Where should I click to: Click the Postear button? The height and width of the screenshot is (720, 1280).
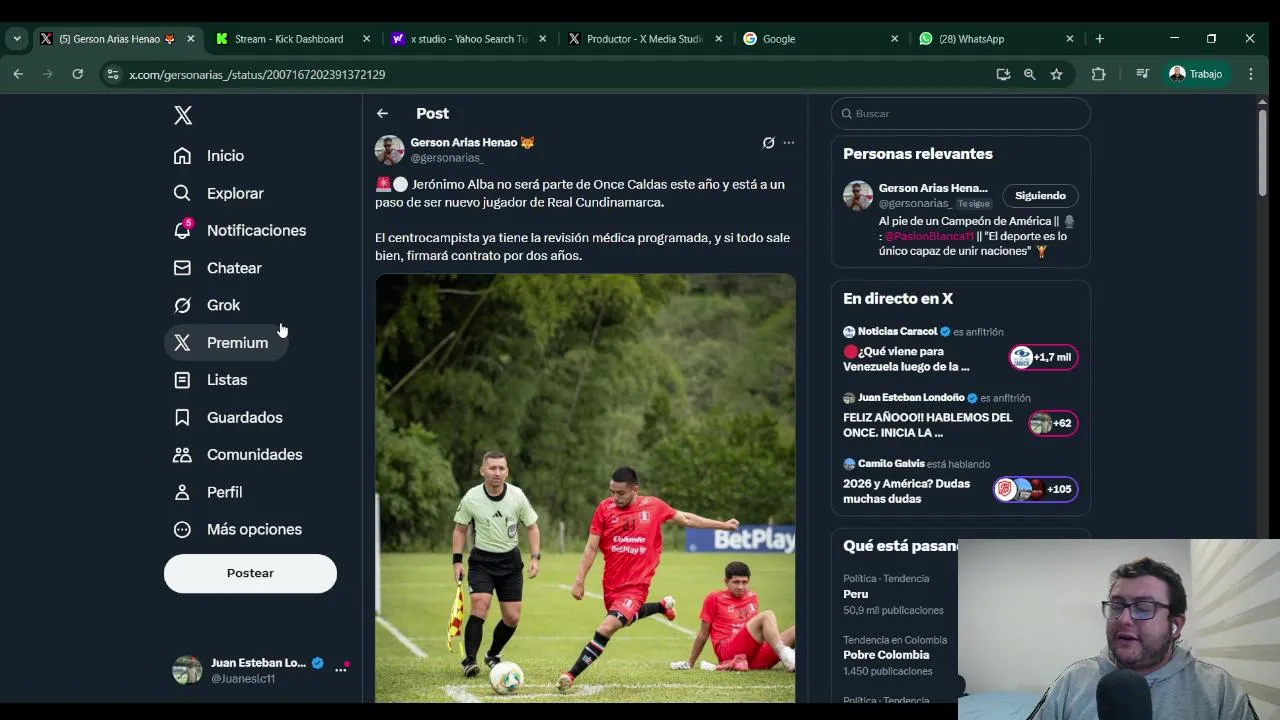coord(250,573)
